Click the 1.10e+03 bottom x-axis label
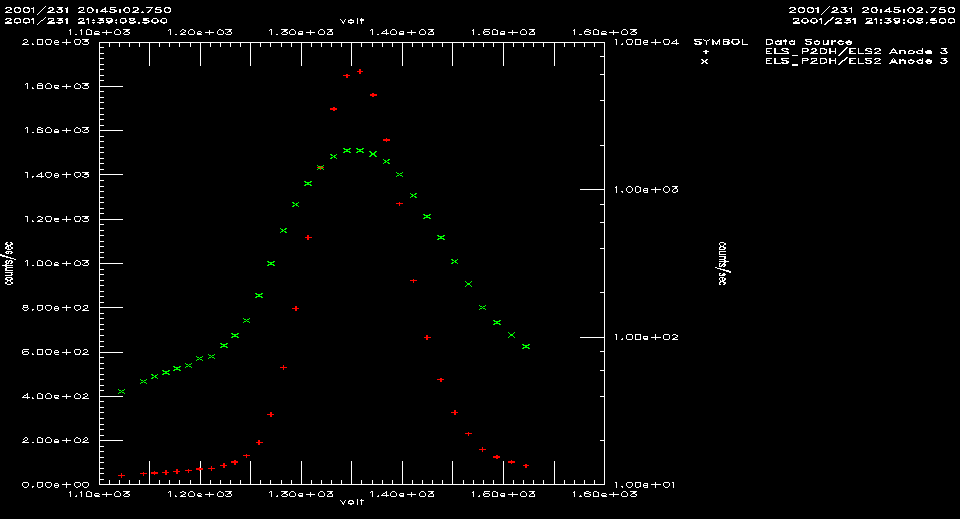This screenshot has height=519, width=960. point(99,494)
